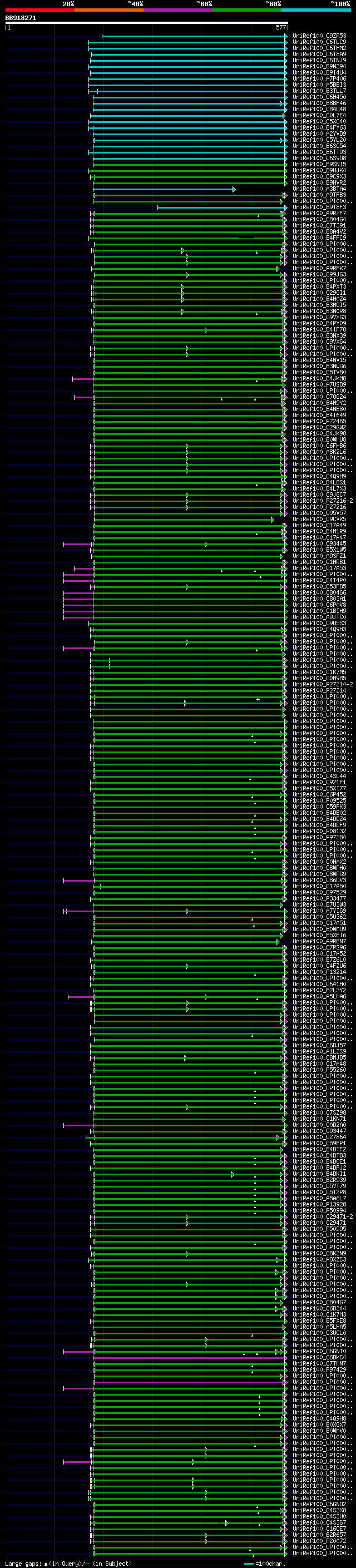Select hit UniRef100_B4FY63
The height and width of the screenshot is (1568, 356).
click(x=319, y=127)
